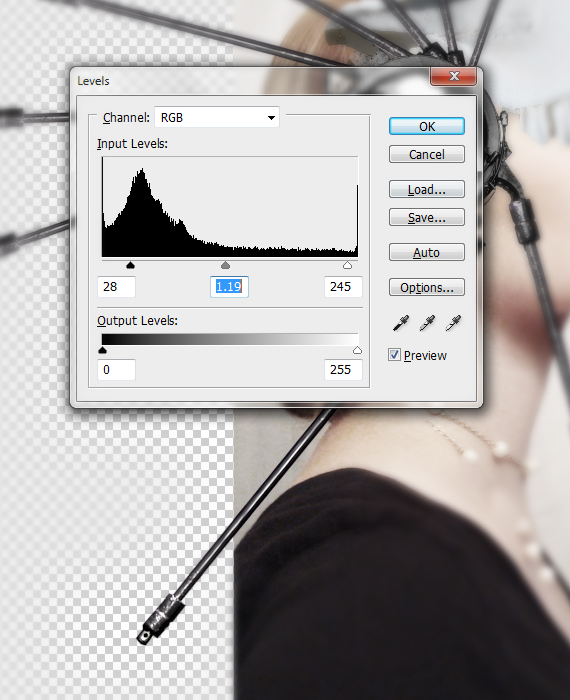The height and width of the screenshot is (700, 570).
Task: Open the Options... dialog button
Action: coord(427,288)
